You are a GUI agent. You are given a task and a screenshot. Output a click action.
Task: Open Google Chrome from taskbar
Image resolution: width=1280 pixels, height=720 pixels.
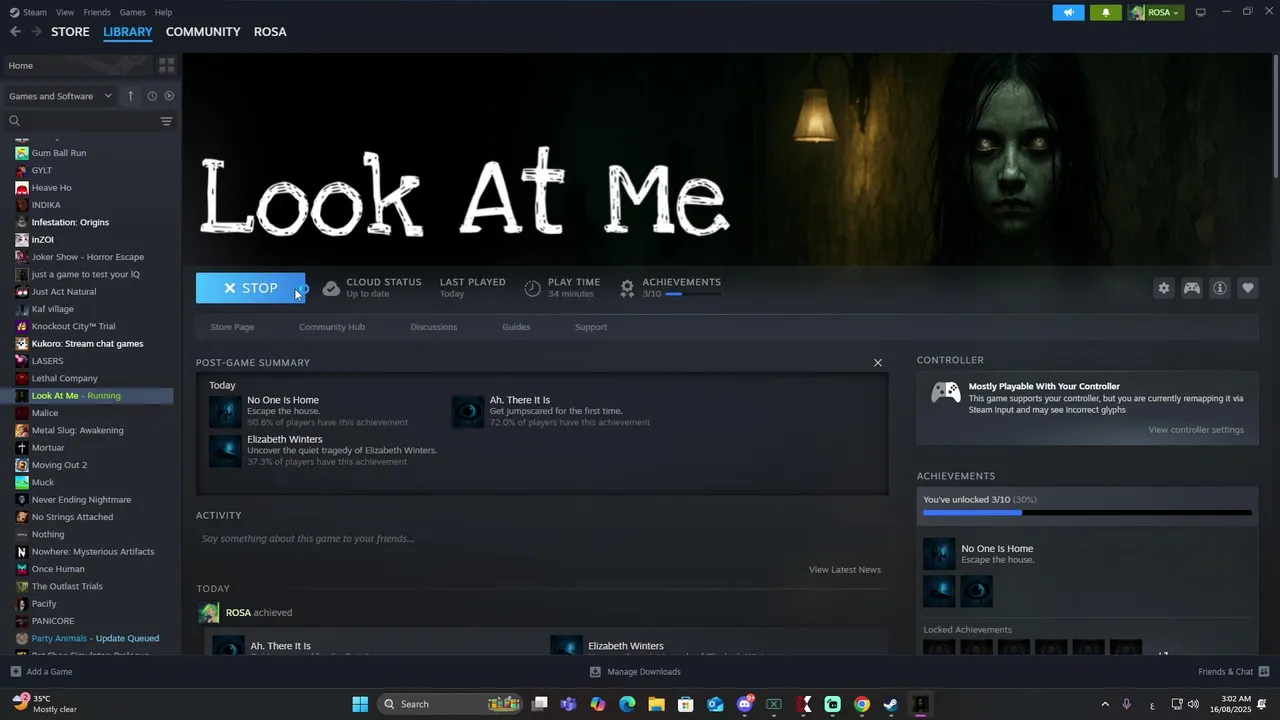pyautogui.click(x=862, y=704)
